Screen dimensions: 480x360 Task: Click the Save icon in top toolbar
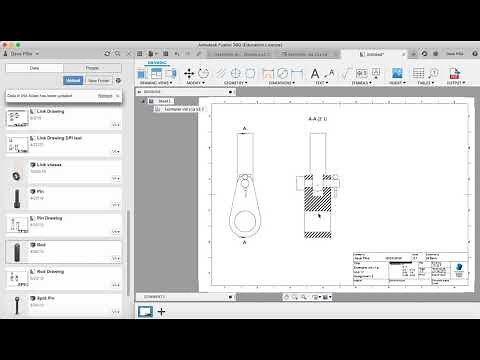pos(166,54)
